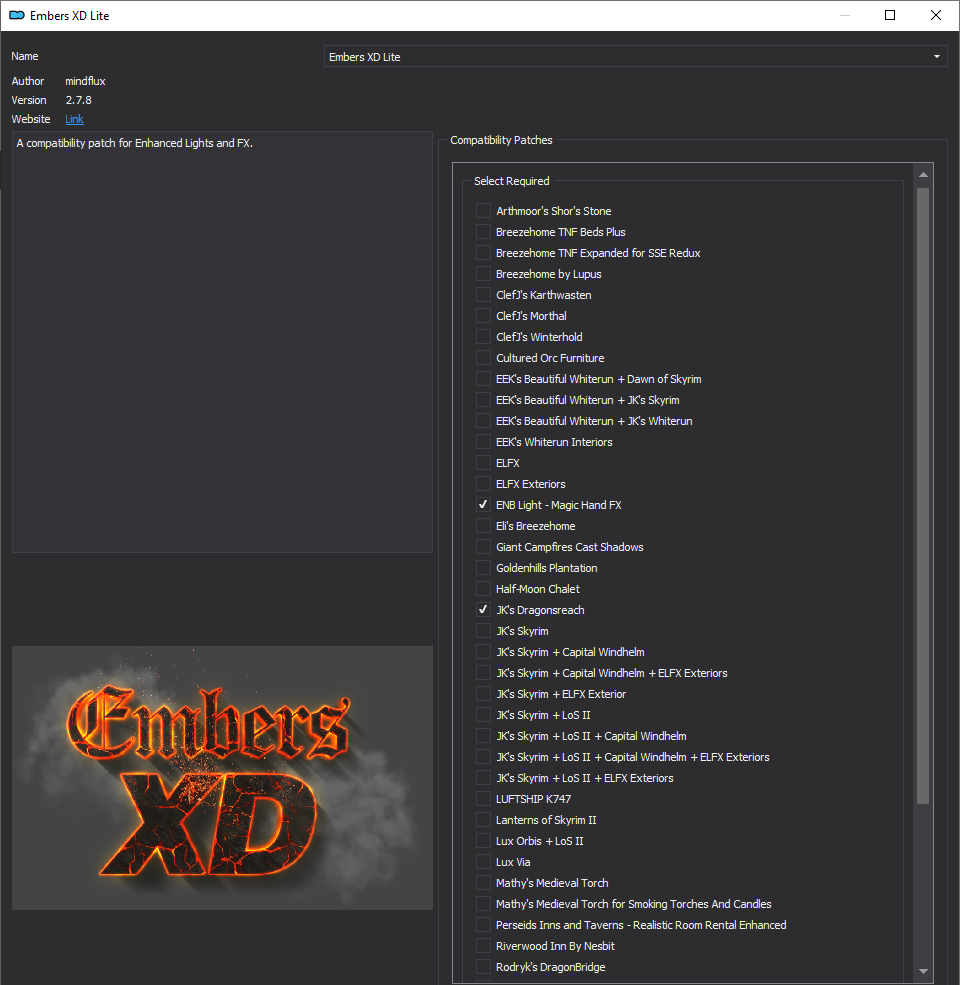Check Arthmoor's Shor's Stone patch
The width and height of the screenshot is (960, 985).
483,210
